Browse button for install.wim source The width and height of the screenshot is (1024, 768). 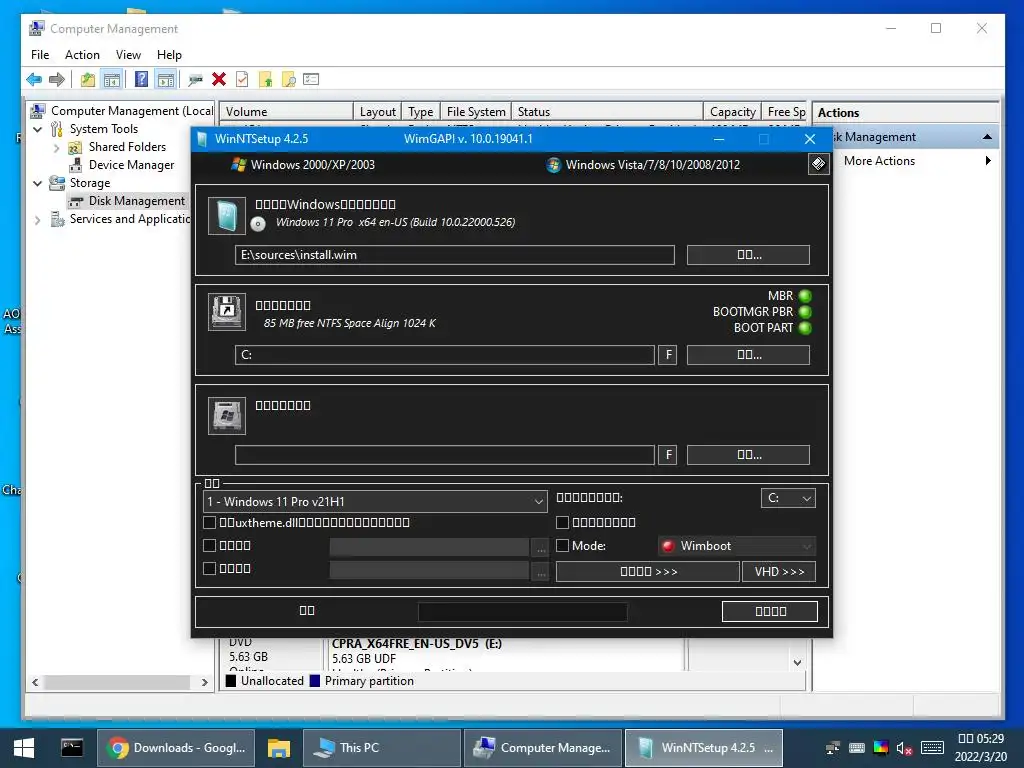[x=748, y=255]
